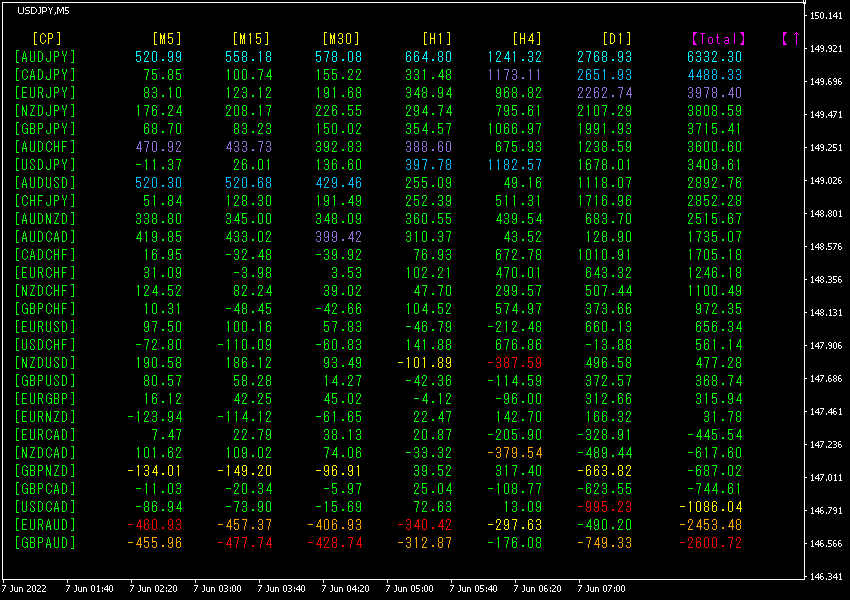Select the [CP] column header
Screen dimensions: 850x600
(x=47, y=38)
